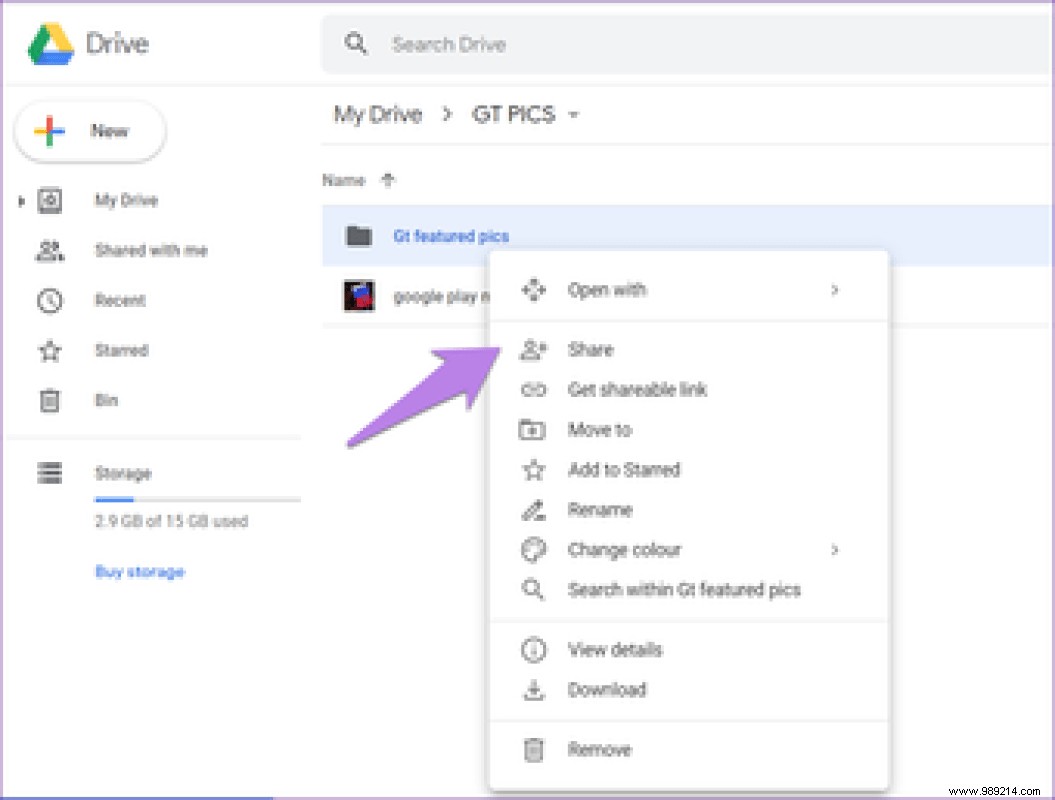Open Search Drive magnifier icon
The width and height of the screenshot is (1055, 800).
click(356, 44)
